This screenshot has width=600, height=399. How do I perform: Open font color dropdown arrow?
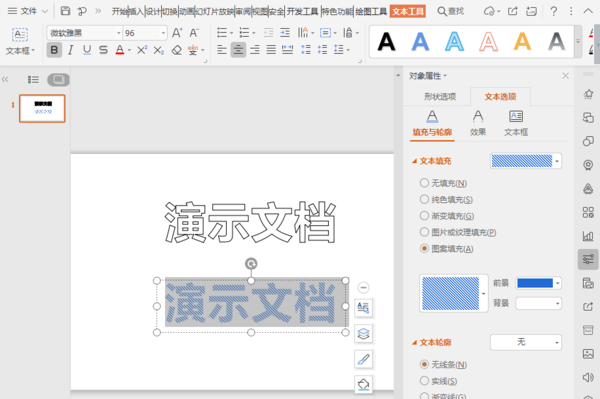[129, 50]
